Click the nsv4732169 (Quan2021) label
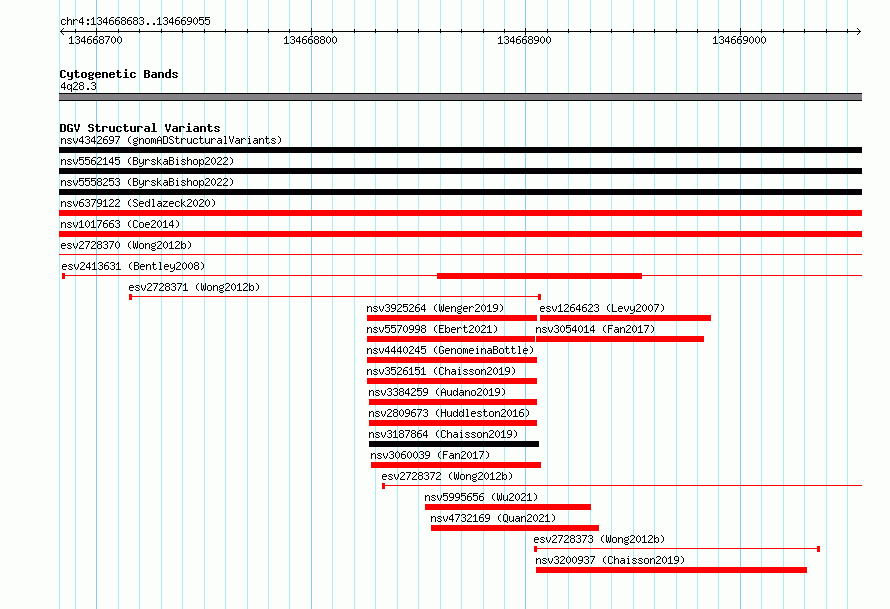Screen dimensions: 890x609 pos(493,518)
